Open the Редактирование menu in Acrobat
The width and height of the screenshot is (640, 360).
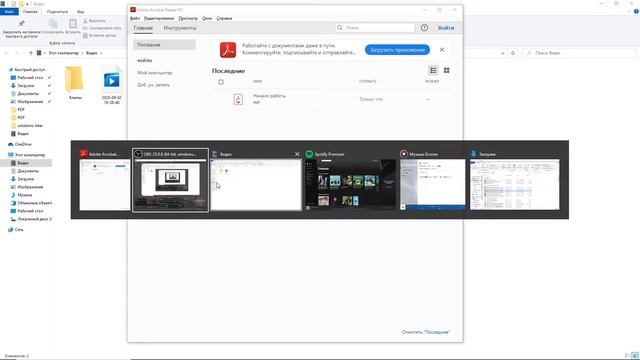click(x=159, y=18)
